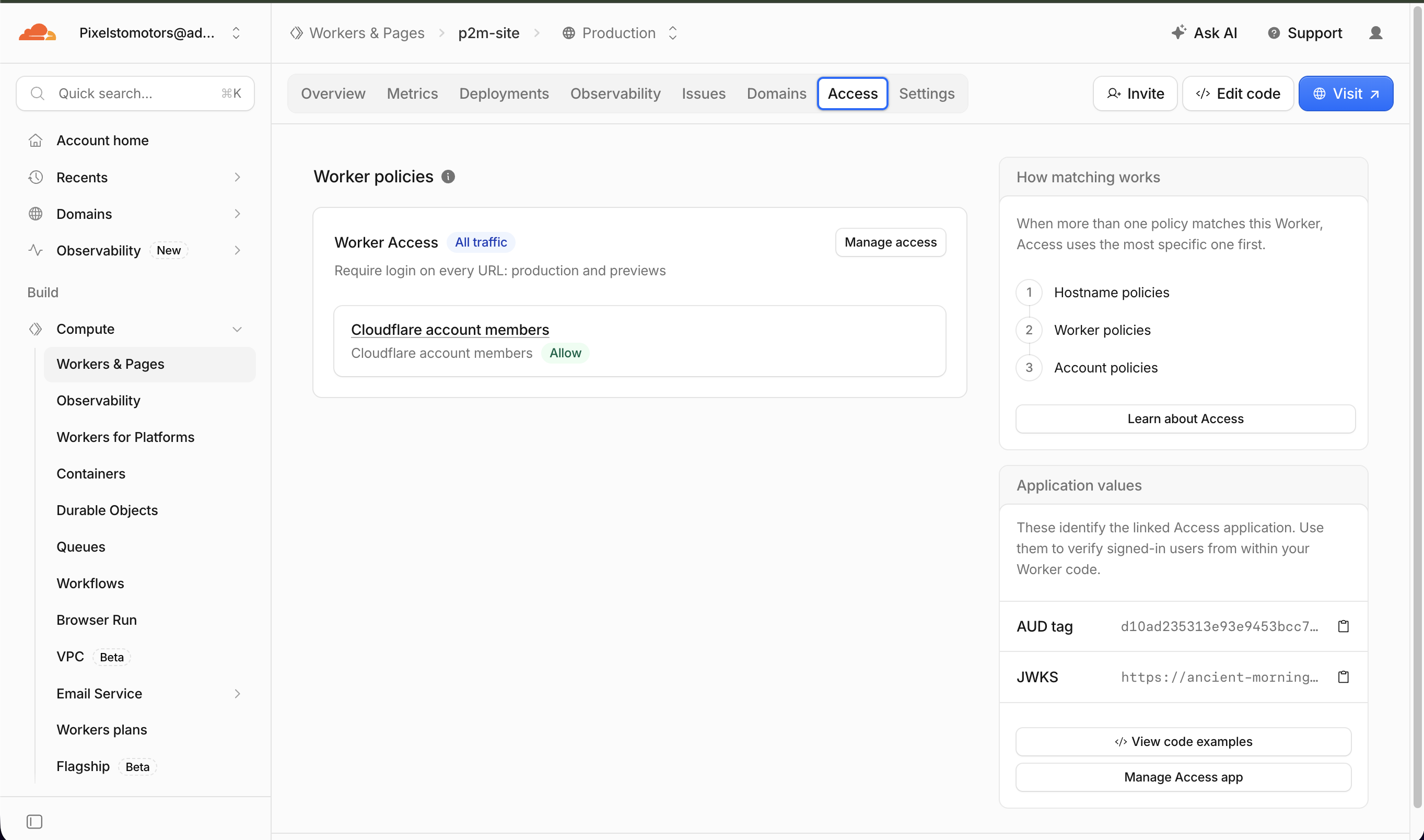The image size is (1424, 840).
Task: Copy the AUD tag value
Action: (x=1343, y=626)
